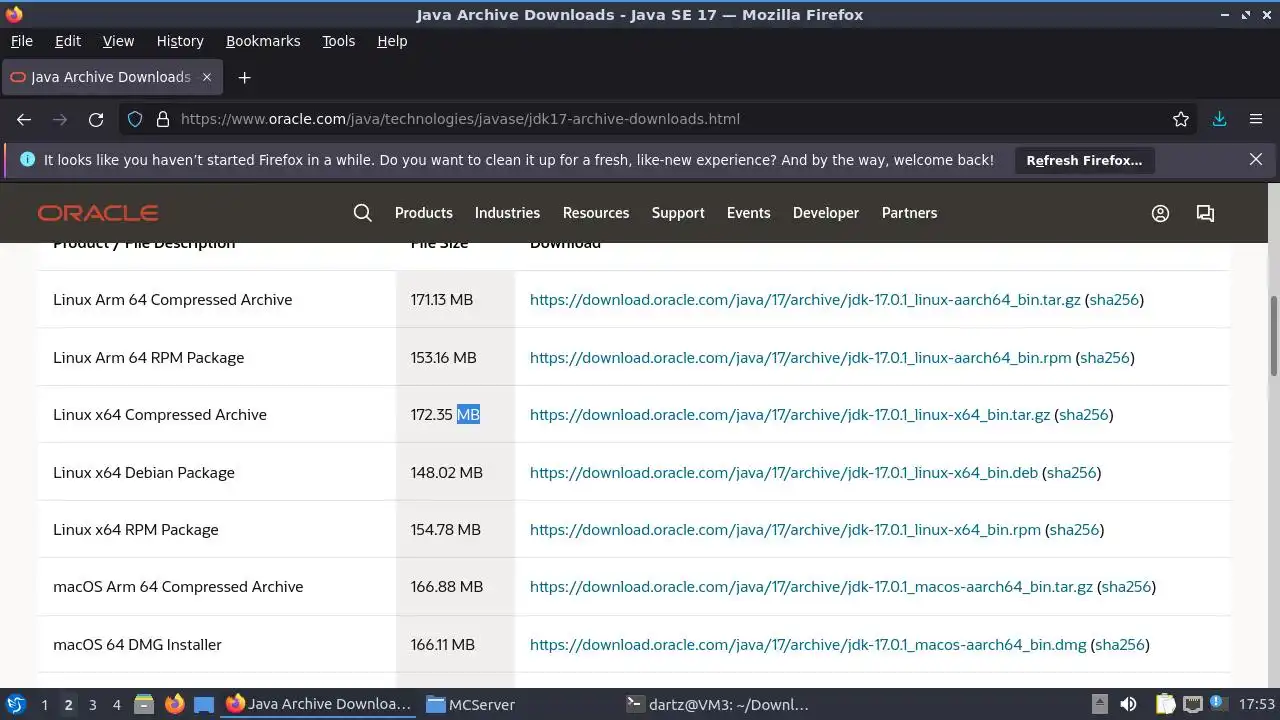This screenshot has height=720, width=1280.
Task: Open the desktop start menu icon in taskbar
Action: click(15, 704)
